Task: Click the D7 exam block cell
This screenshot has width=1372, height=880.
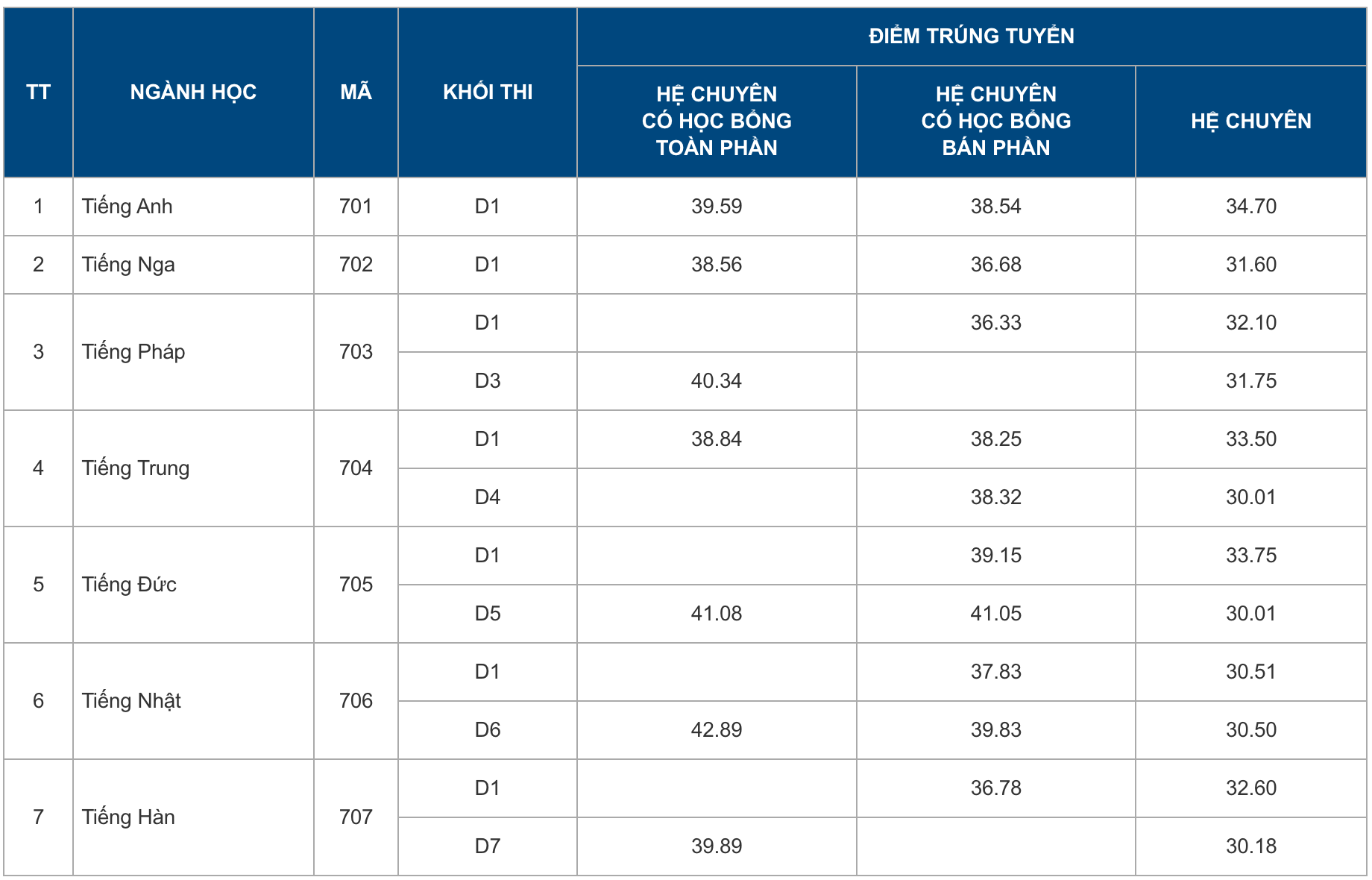Action: (488, 846)
